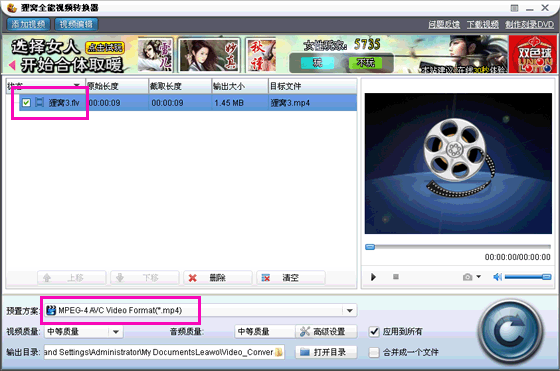
Task: Open the 下载视频 download video link
Action: click(x=483, y=24)
